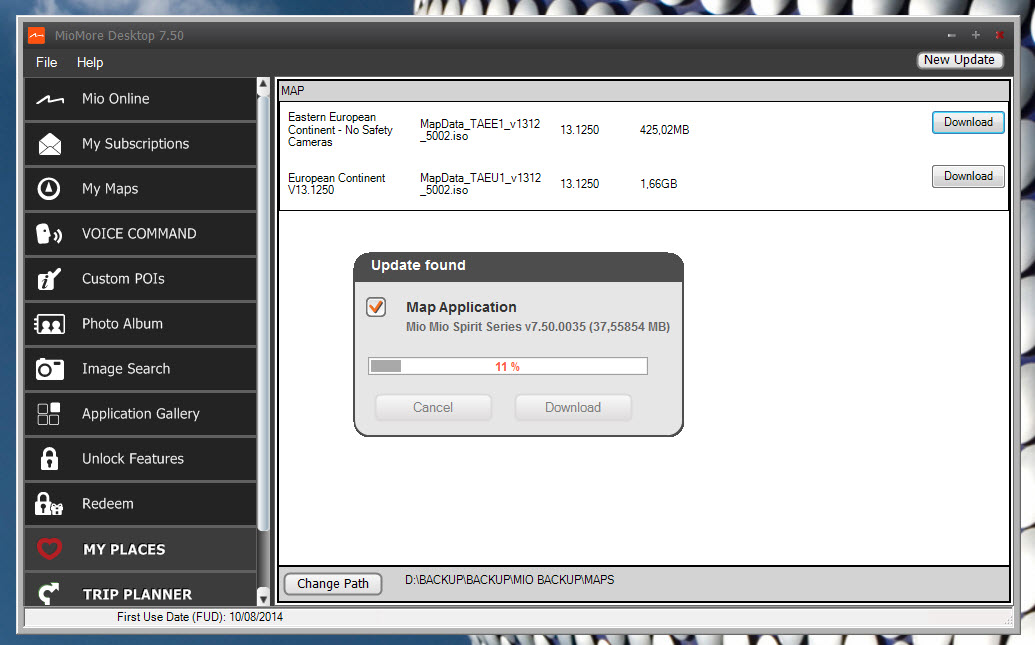Screen dimensions: 1035x645
Task: Click the sidebar scroll up arrow
Action: 263,84
